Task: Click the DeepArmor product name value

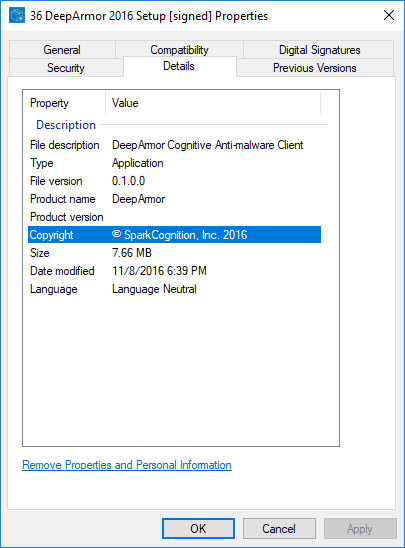Action: [x=138, y=199]
